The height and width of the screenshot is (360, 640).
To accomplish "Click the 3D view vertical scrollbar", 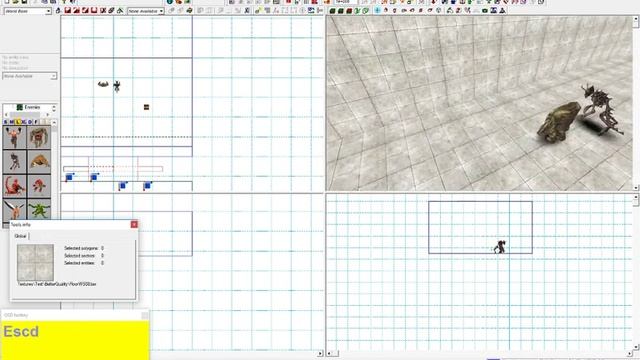I will click(x=636, y=103).
